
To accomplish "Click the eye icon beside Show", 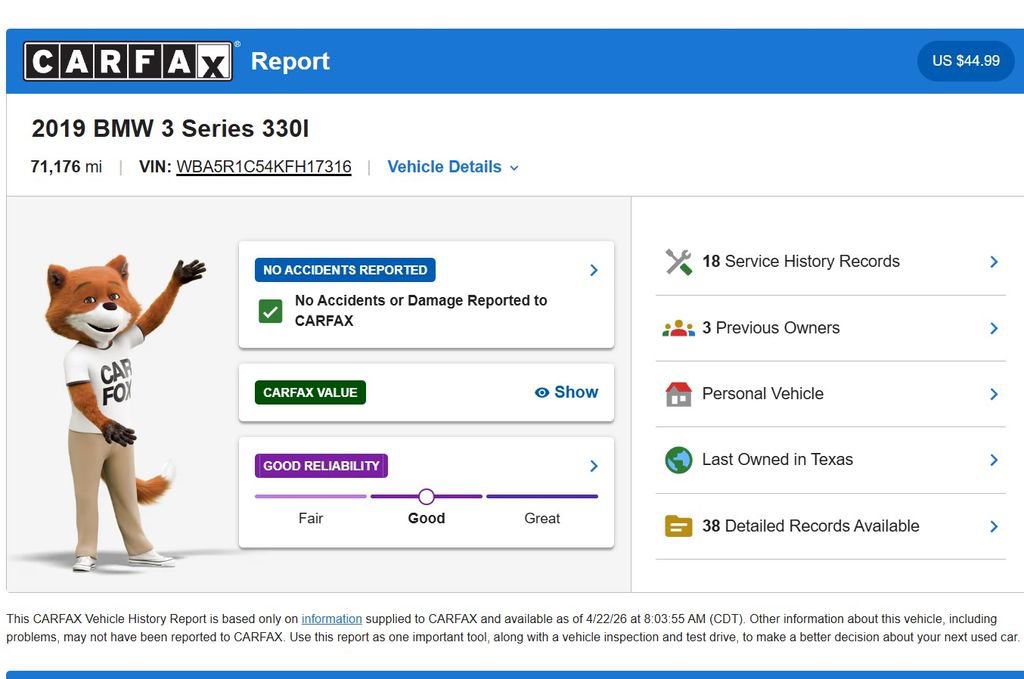I will point(541,392).
